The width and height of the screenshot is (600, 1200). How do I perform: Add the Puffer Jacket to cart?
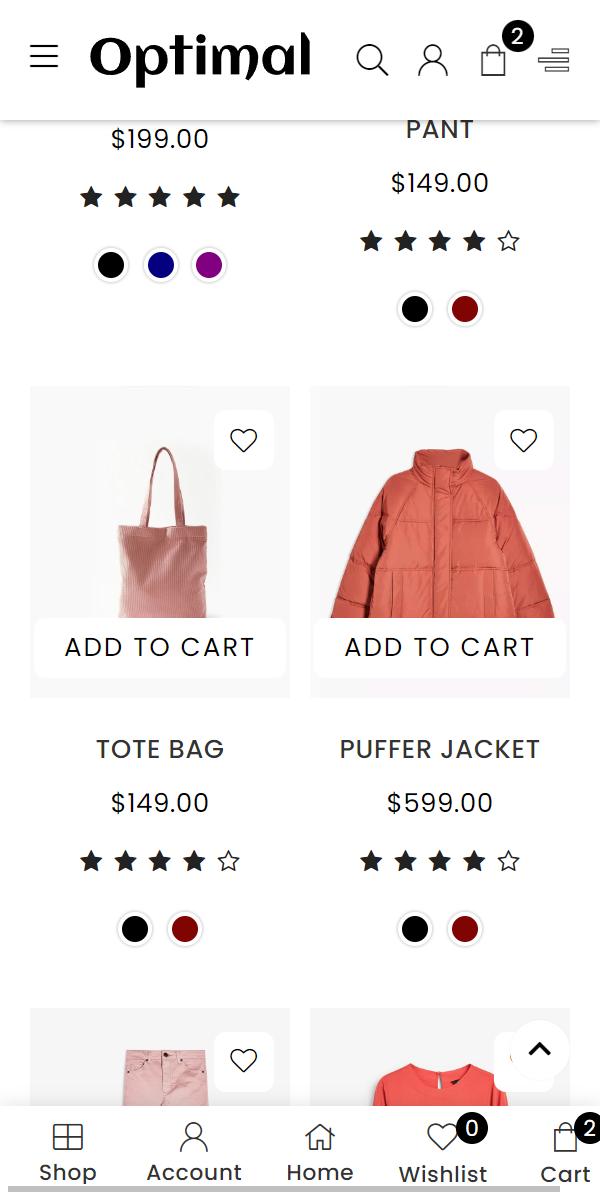point(440,647)
